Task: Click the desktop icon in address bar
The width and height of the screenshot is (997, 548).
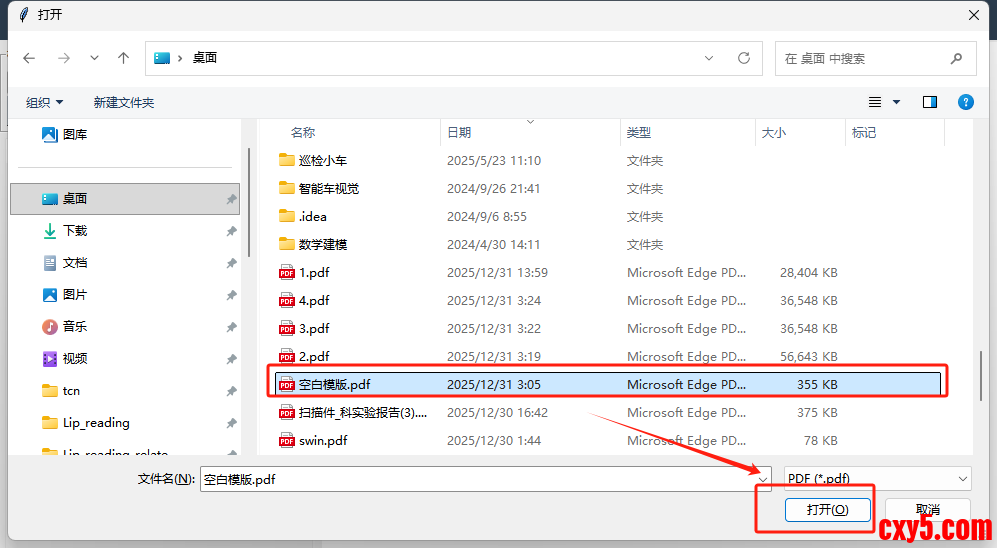Action: pos(162,58)
